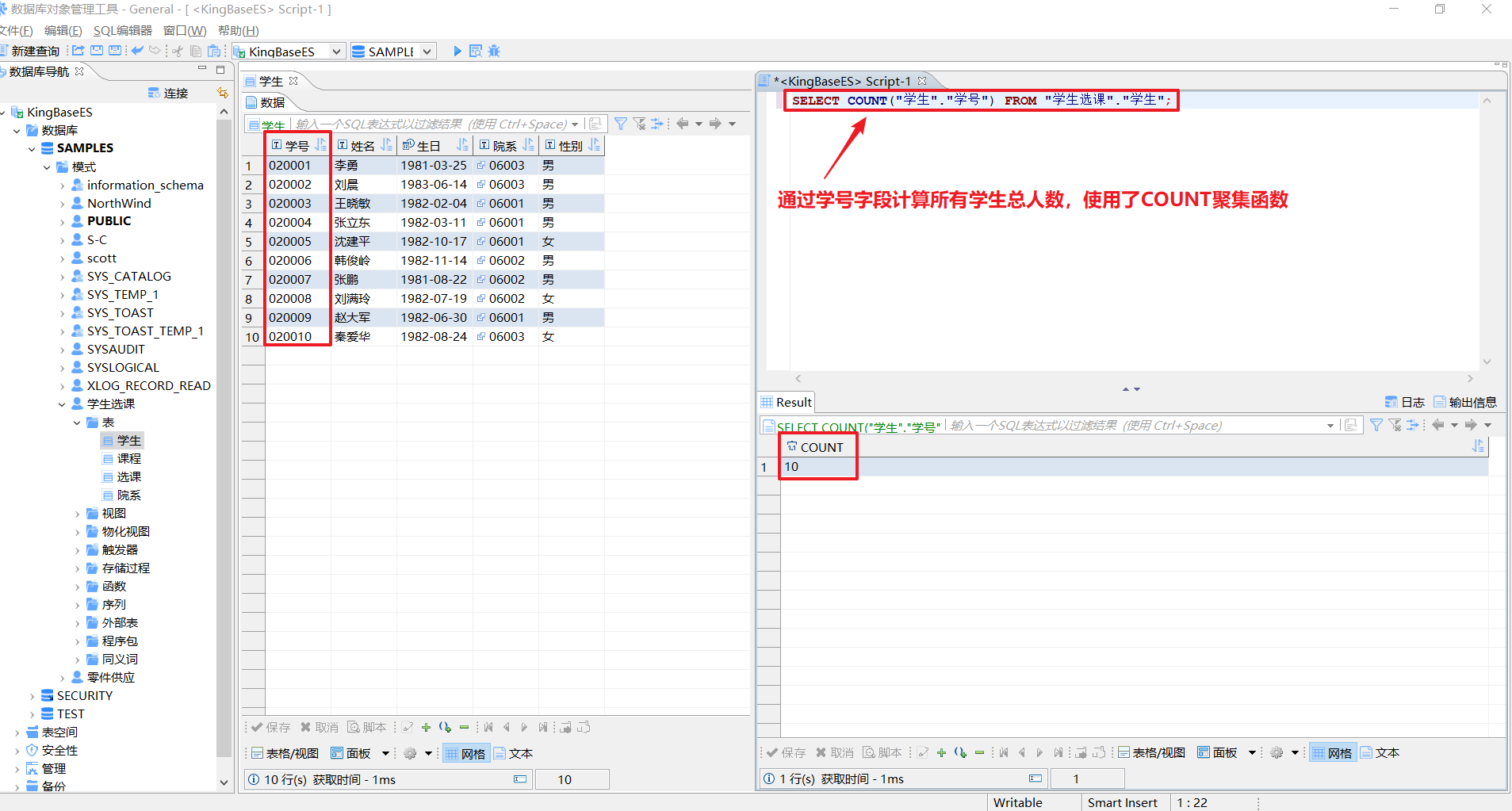
Task: Switch to the 学生 editor tab
Action: (270, 81)
